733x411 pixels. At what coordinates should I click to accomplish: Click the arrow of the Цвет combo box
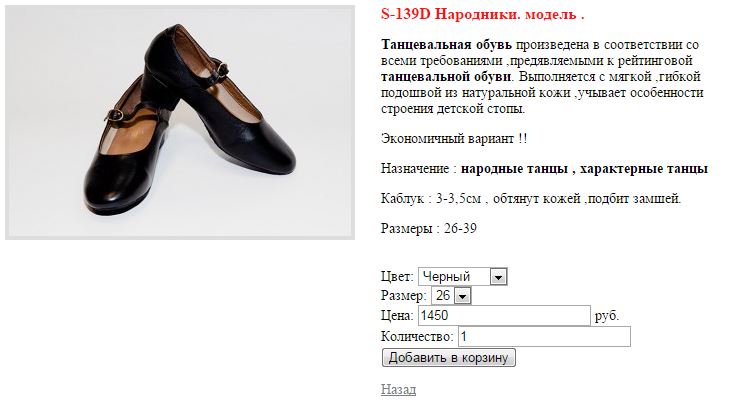498,277
